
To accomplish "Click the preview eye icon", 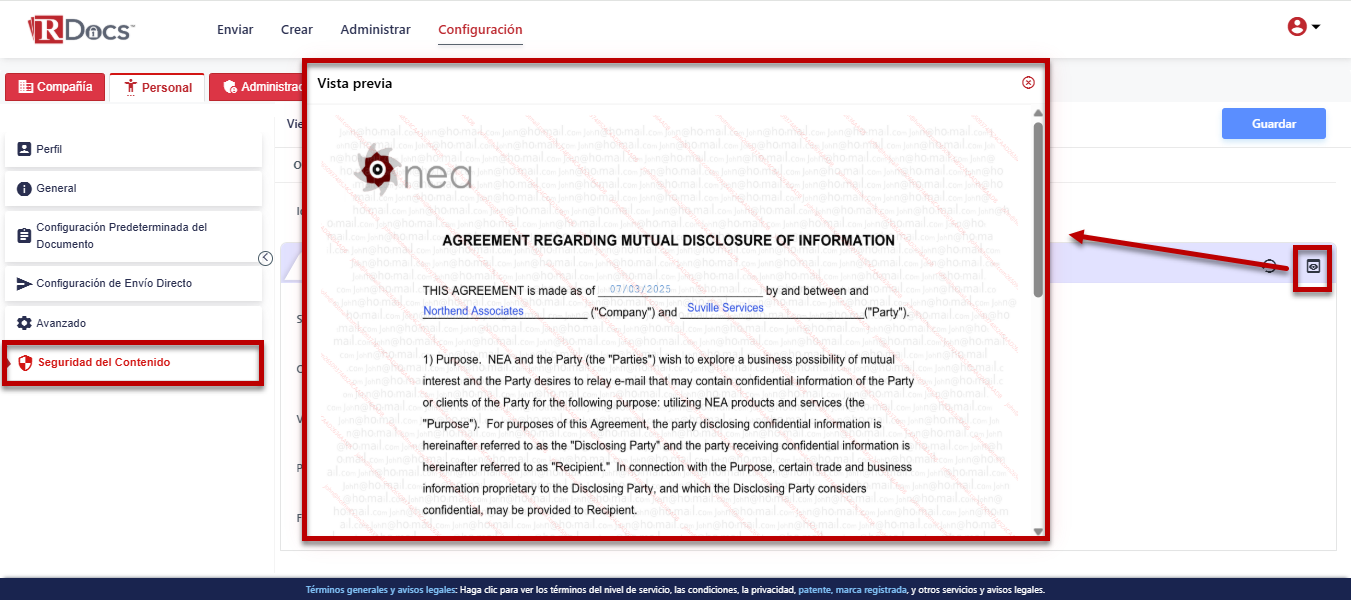I will click(x=1313, y=266).
